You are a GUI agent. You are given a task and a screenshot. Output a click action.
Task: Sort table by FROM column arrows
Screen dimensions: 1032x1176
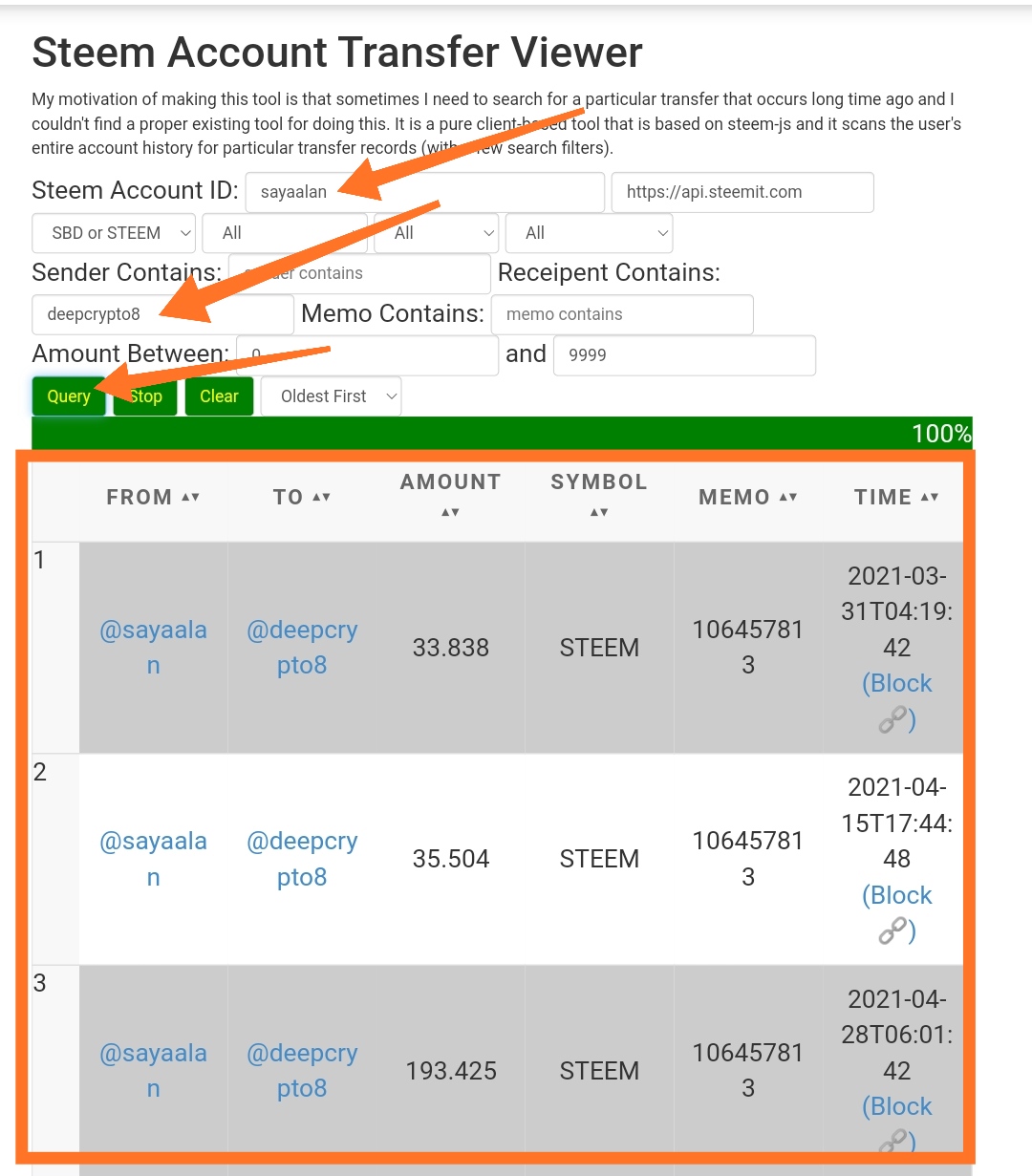coord(190,497)
